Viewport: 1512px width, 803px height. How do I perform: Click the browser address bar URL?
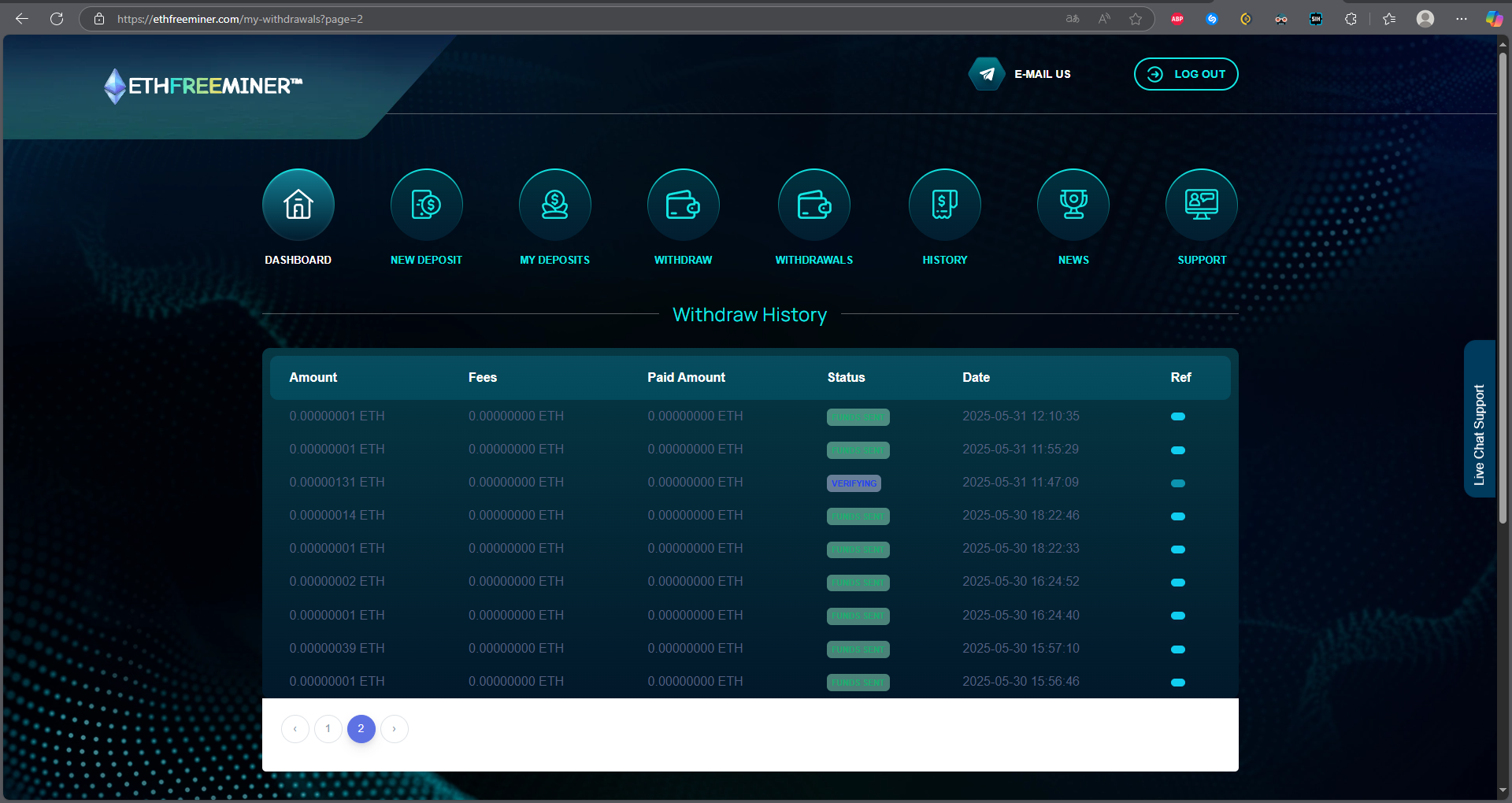[x=240, y=19]
